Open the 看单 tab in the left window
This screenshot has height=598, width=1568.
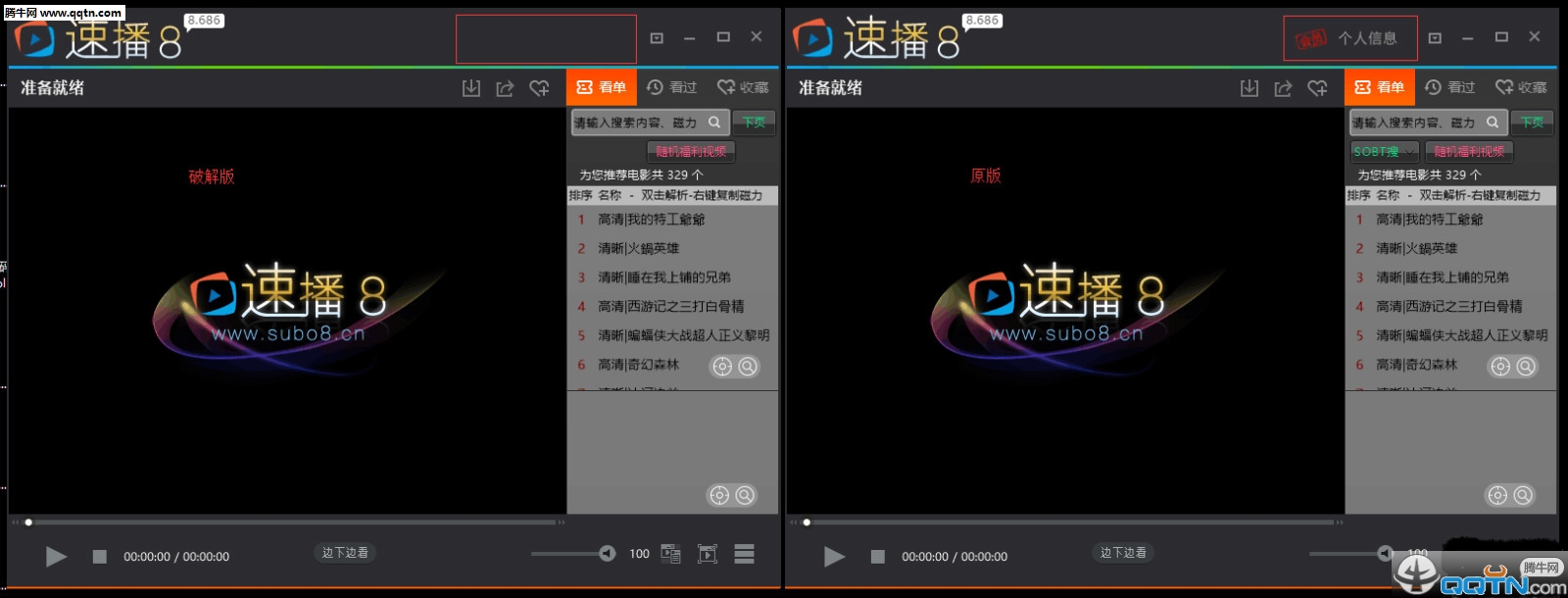click(602, 87)
